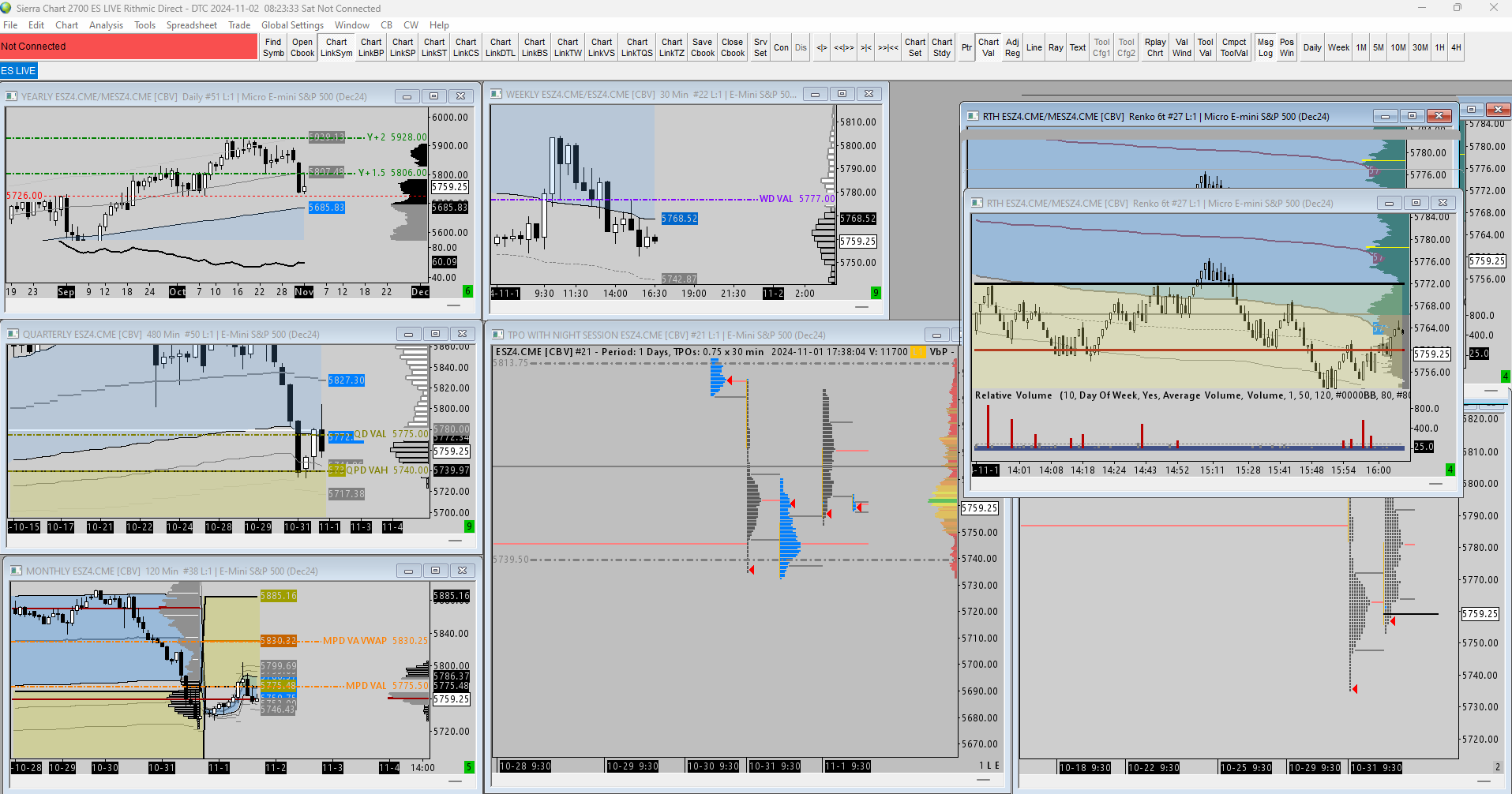Click the Con connect button
Image resolution: width=1512 pixels, height=794 pixels.
point(781,47)
